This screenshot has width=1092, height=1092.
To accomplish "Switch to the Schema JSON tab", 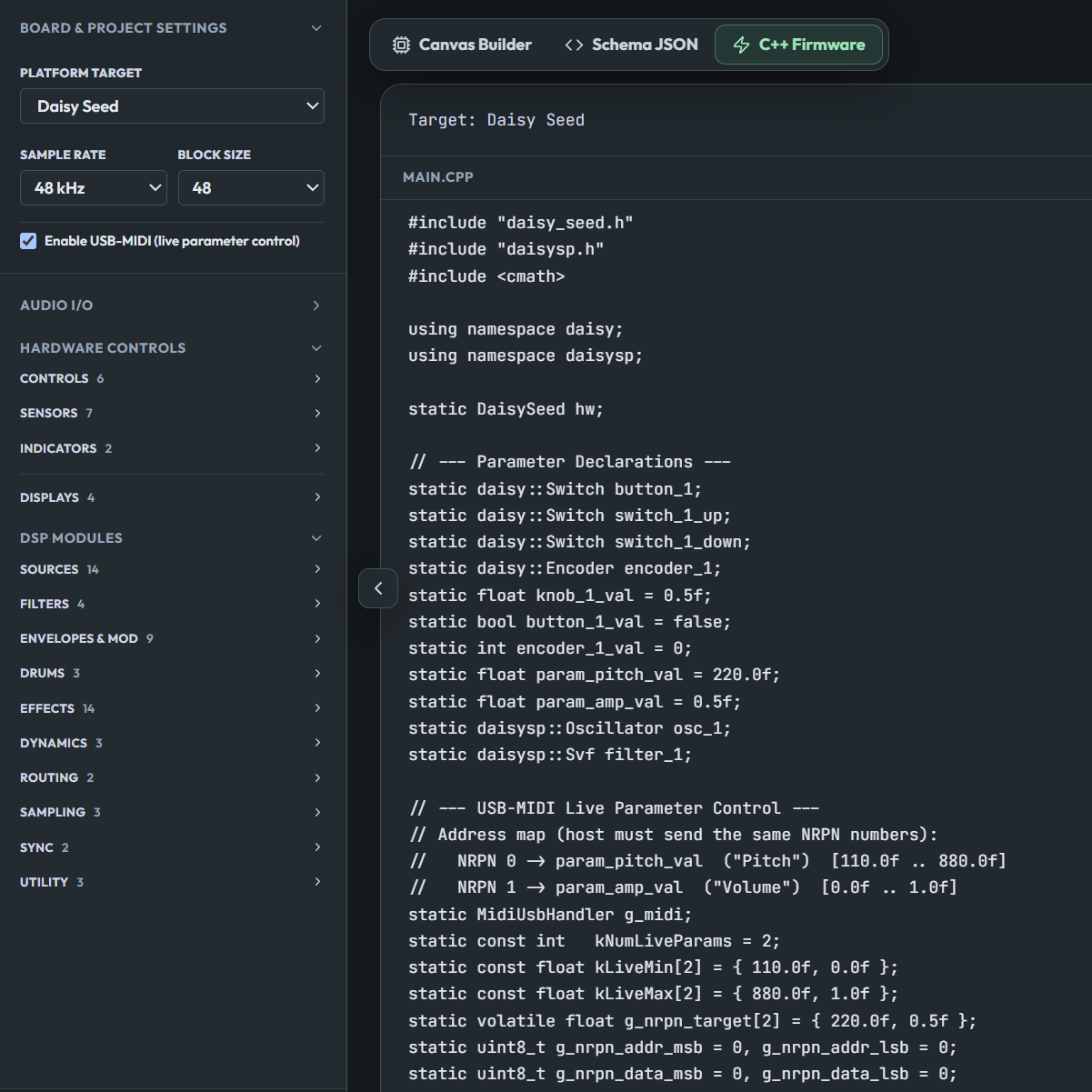I will pos(631,45).
